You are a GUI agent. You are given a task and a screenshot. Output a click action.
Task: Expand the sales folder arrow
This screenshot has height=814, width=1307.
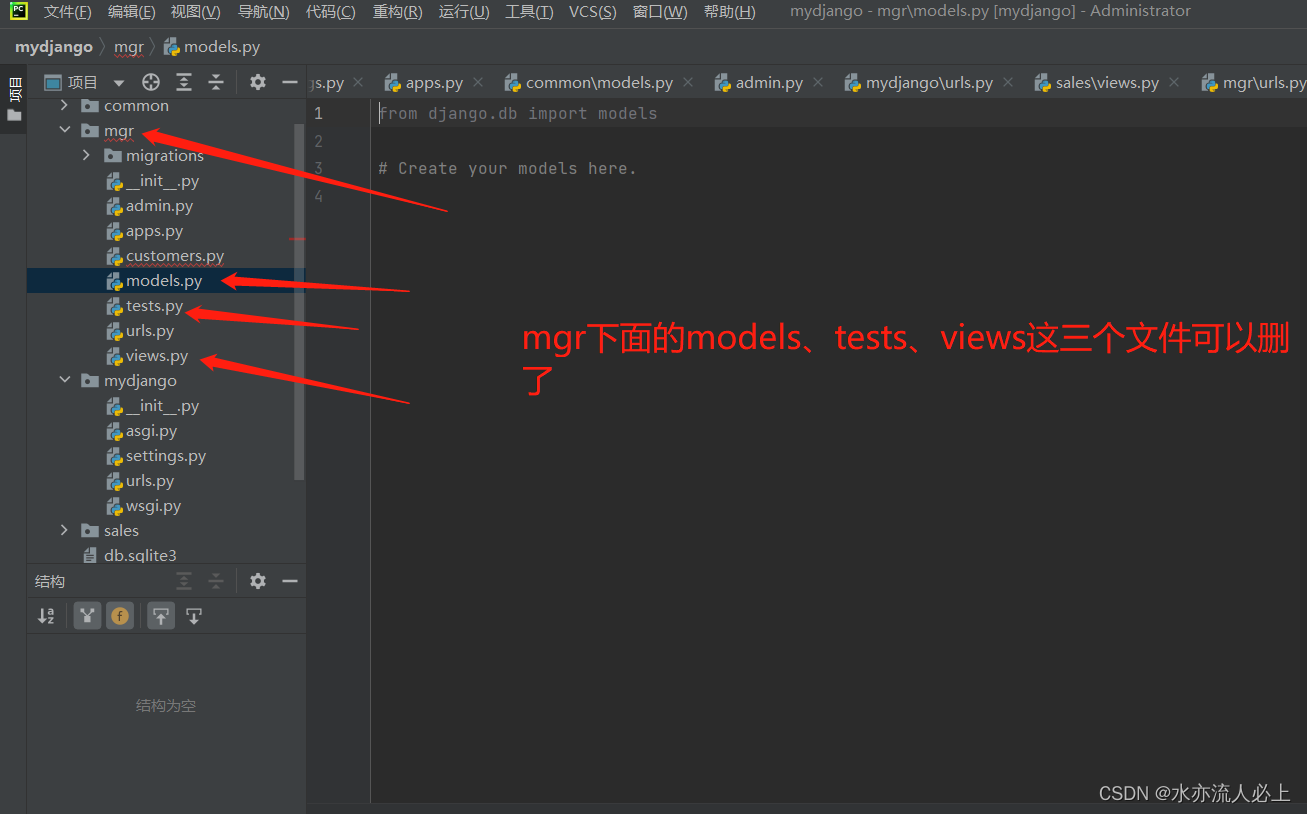pyautogui.click(x=65, y=530)
